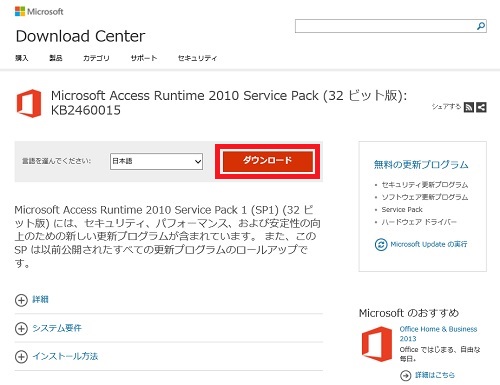500x385 pixels.
Task: Open the カテゴリ navigation menu
Action: click(96, 58)
